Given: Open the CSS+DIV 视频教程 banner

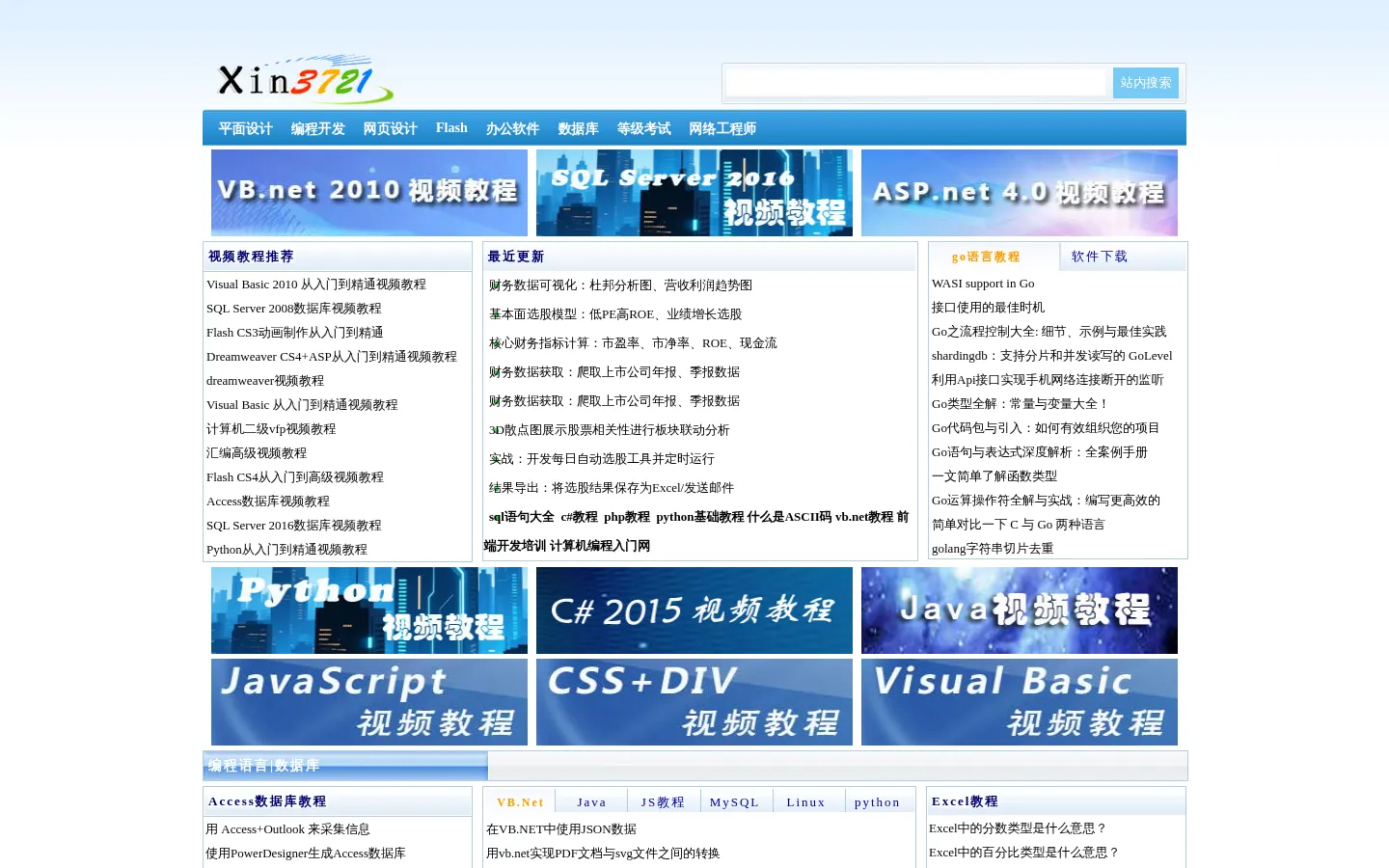Looking at the screenshot, I should point(694,702).
